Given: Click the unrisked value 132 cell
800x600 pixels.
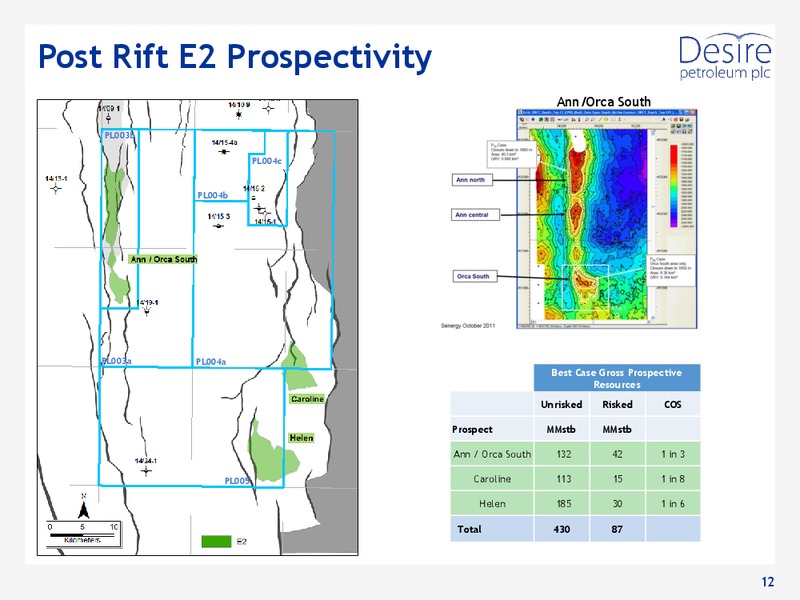Looking at the screenshot, I should [x=562, y=454].
